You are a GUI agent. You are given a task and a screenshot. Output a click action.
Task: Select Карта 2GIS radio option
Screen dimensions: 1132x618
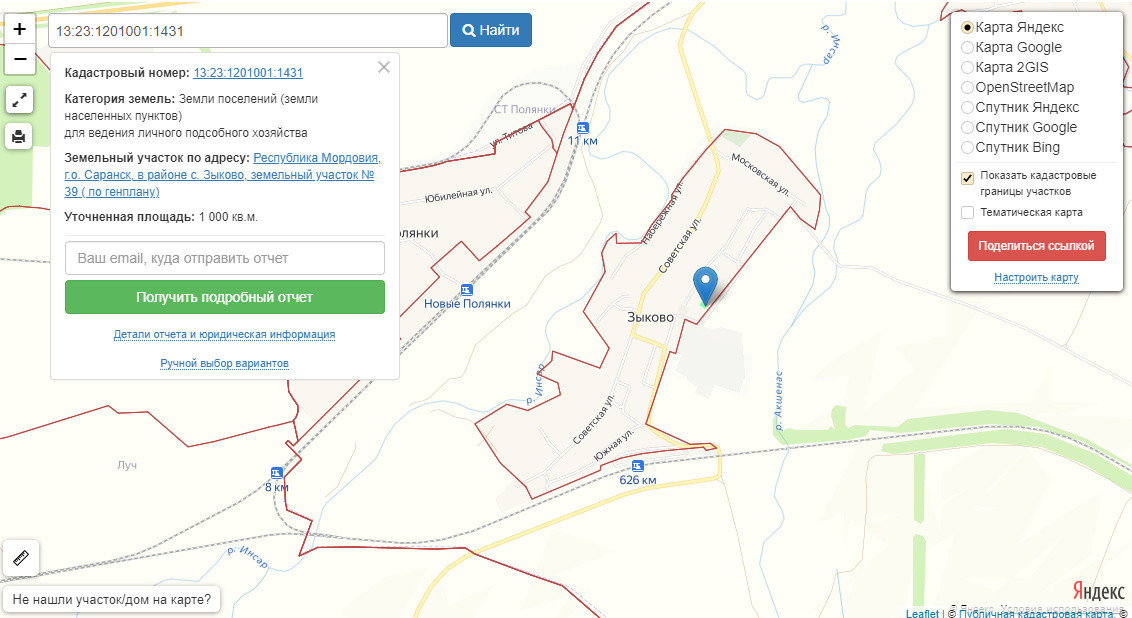click(967, 68)
